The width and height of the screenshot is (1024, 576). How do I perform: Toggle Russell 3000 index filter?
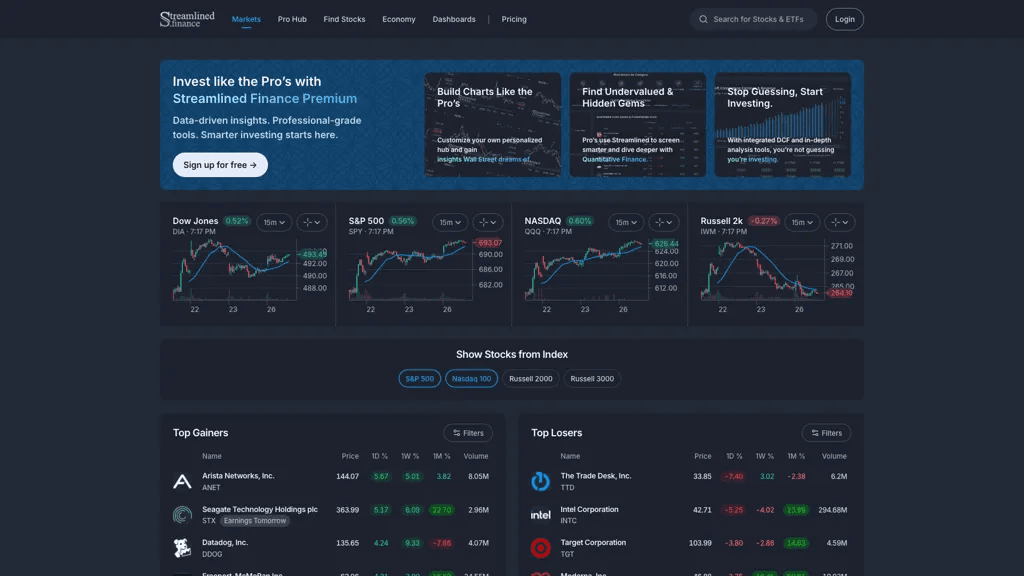coord(592,379)
